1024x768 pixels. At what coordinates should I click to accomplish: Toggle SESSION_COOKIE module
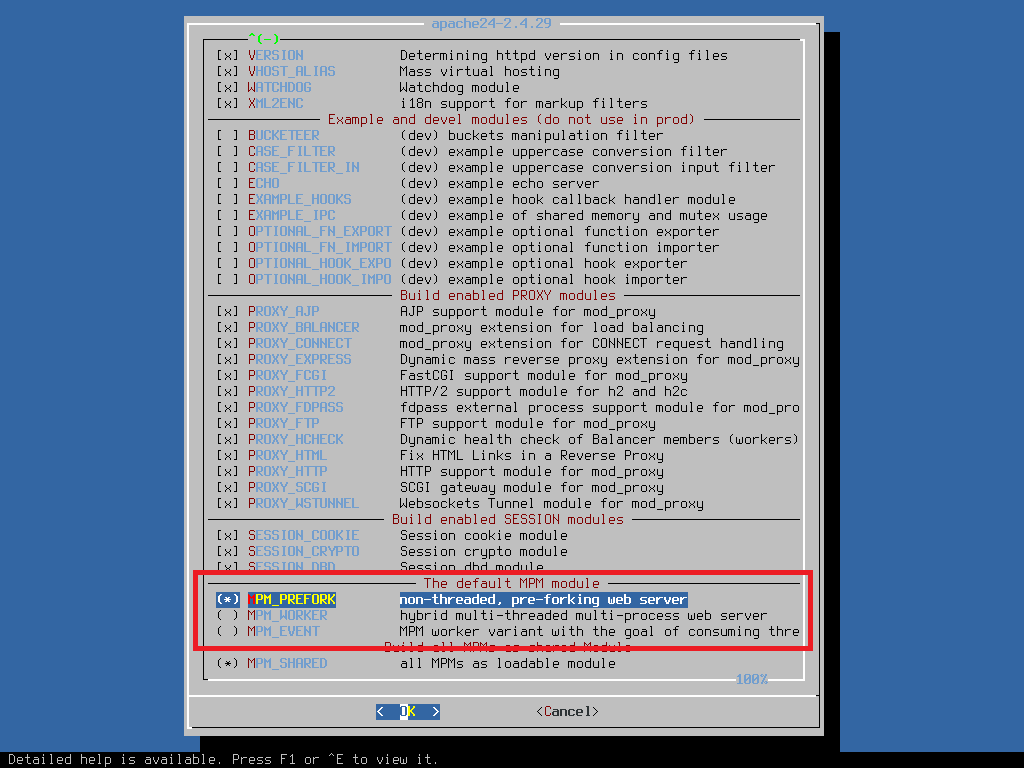(x=228, y=536)
